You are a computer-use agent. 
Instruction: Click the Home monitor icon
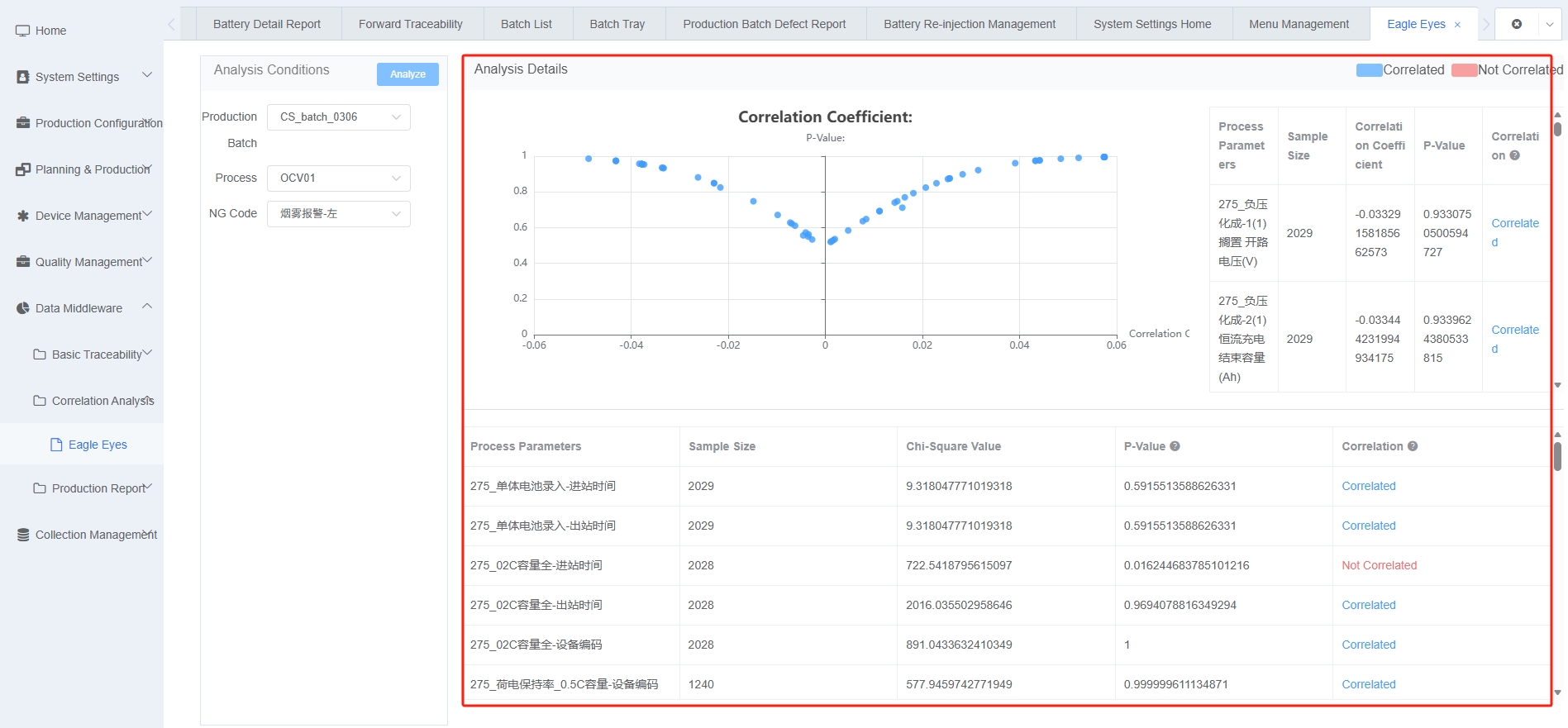[22, 31]
